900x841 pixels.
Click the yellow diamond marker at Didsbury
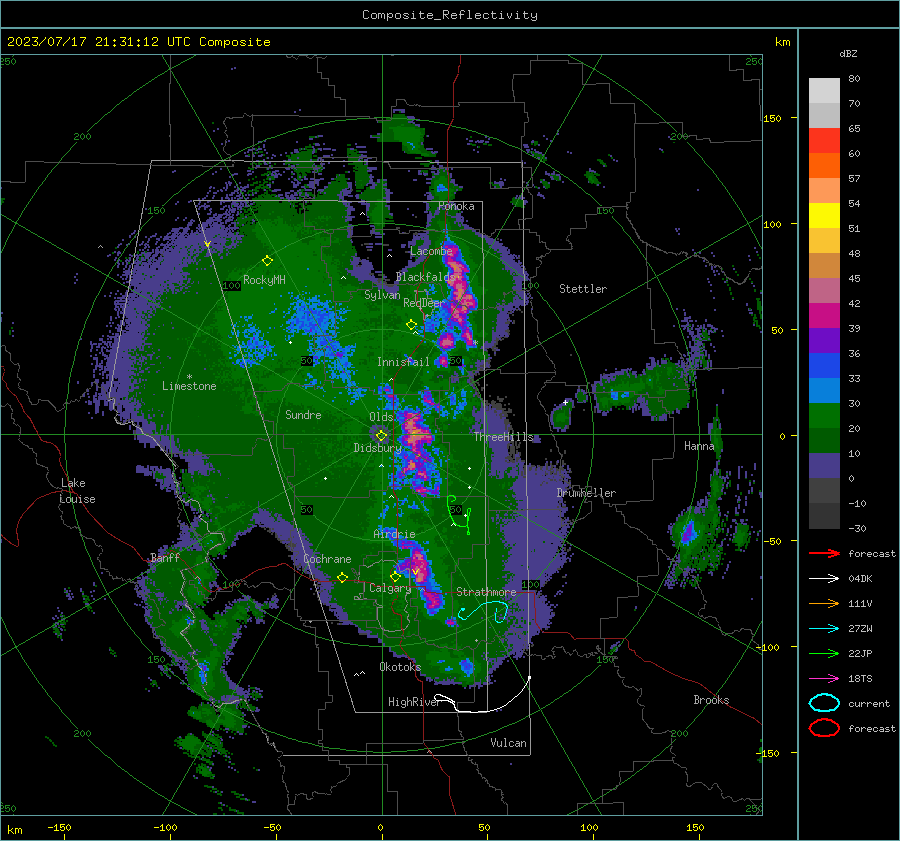tap(381, 436)
